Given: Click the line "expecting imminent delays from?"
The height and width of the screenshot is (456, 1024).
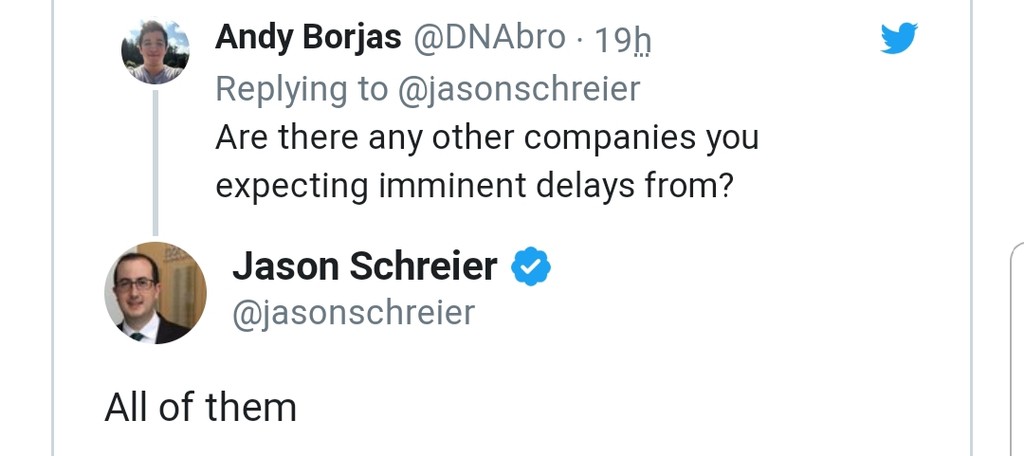Looking at the screenshot, I should (x=475, y=186).
